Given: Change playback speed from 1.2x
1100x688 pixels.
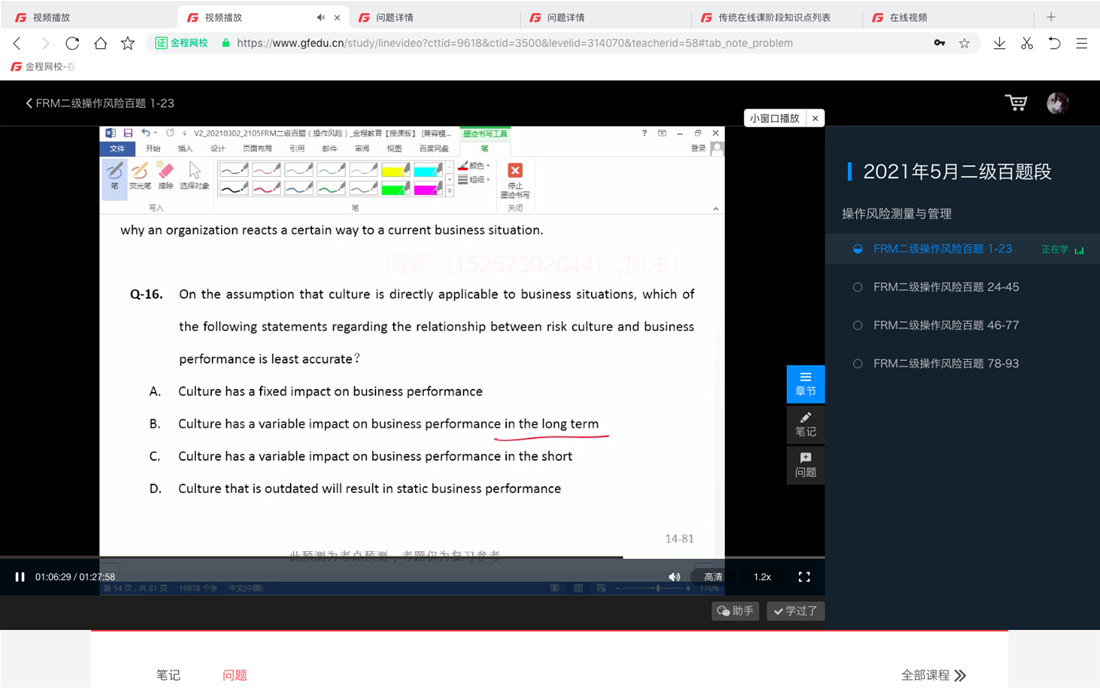Looking at the screenshot, I should pos(762,576).
